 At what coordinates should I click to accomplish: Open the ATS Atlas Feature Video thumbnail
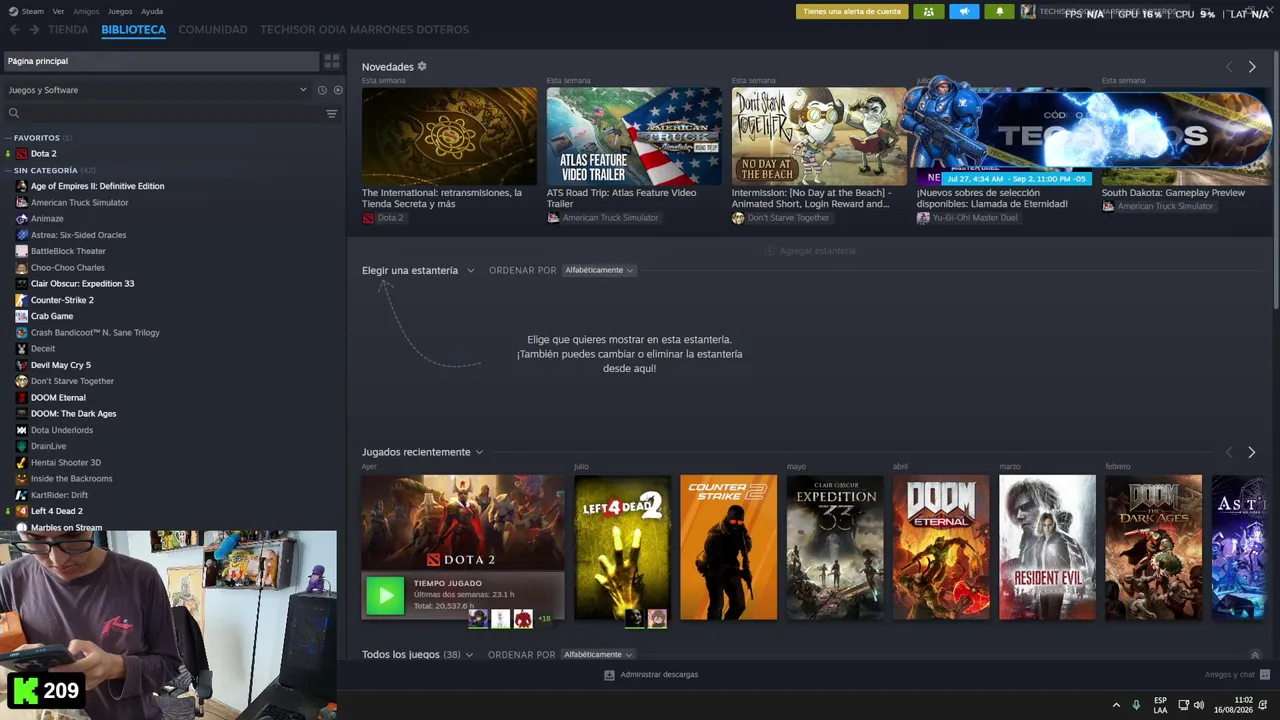coord(634,136)
